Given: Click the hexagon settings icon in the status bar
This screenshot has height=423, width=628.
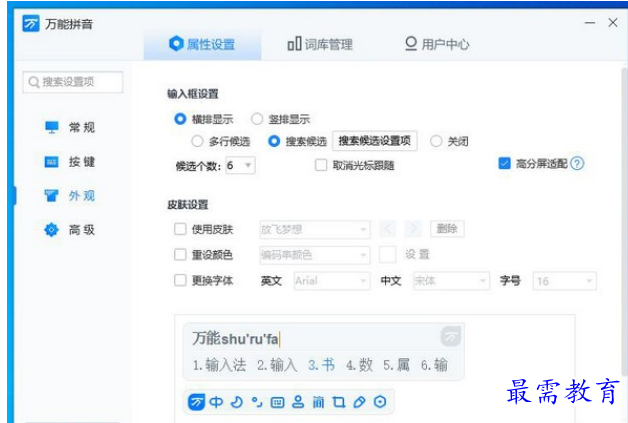Looking at the screenshot, I should (x=380, y=402).
